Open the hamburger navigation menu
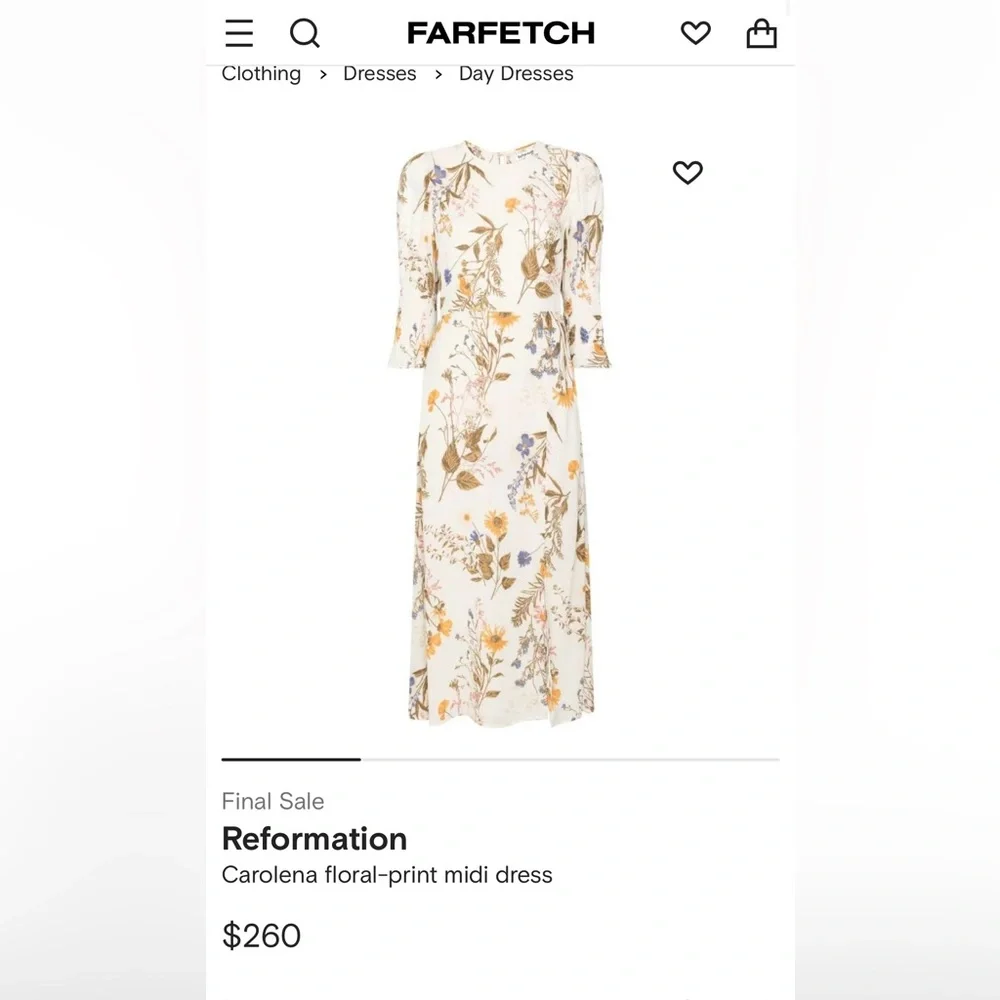The image size is (1000, 1000). 239,33
